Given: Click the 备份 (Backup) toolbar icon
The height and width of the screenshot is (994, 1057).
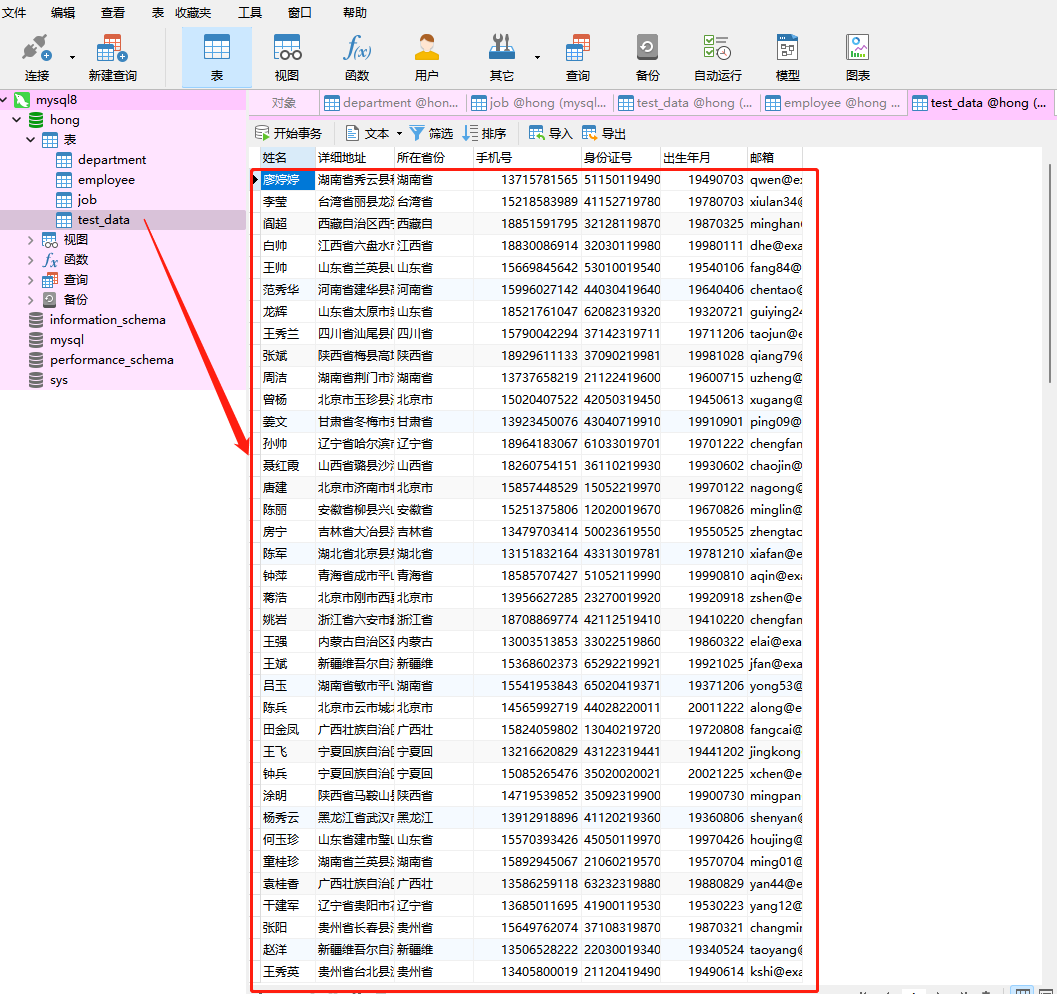Looking at the screenshot, I should coord(647,57).
